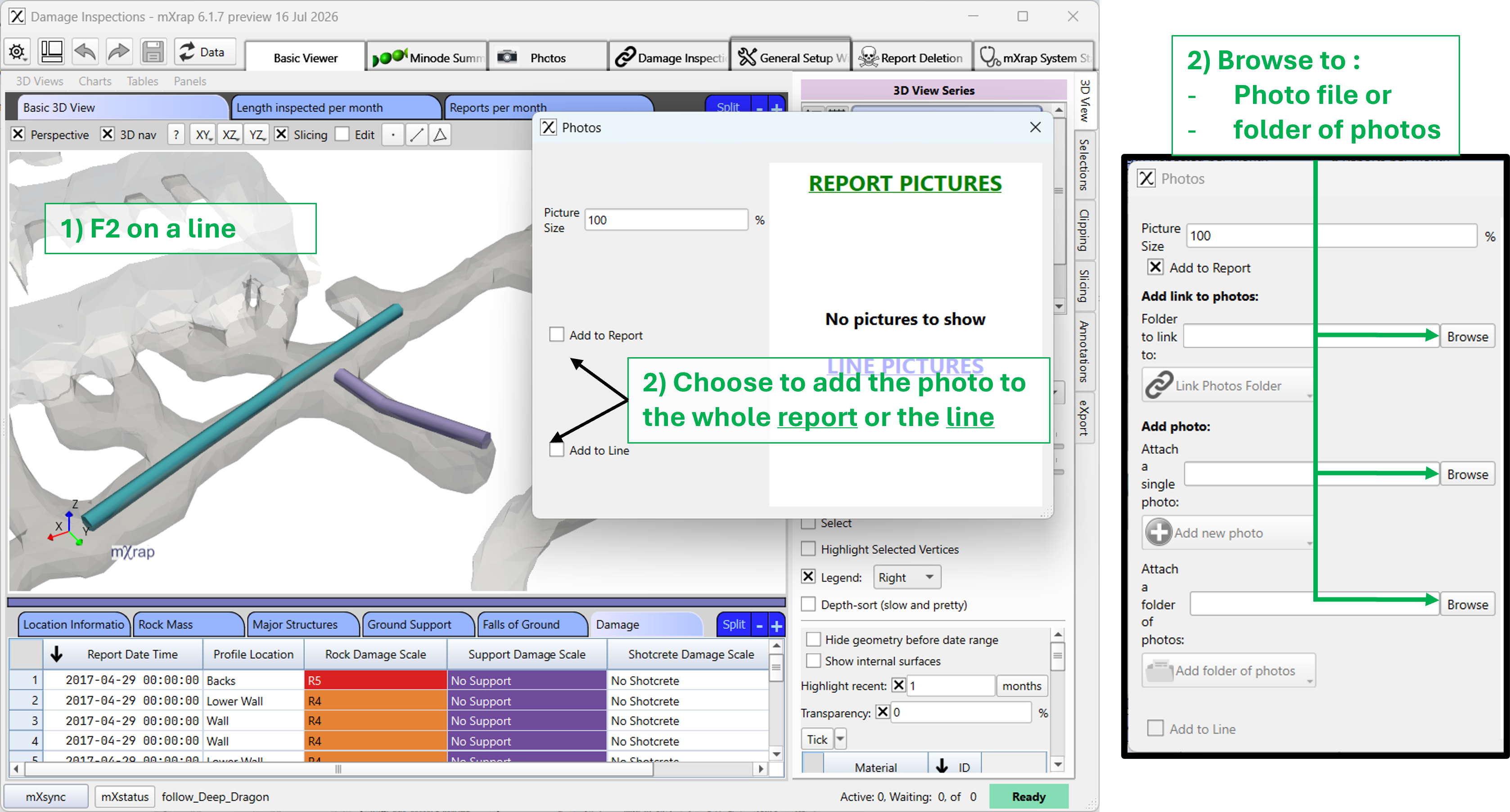This screenshot has width=1510, height=812.
Task: Select the triangle polygon tool icon
Action: tap(440, 135)
